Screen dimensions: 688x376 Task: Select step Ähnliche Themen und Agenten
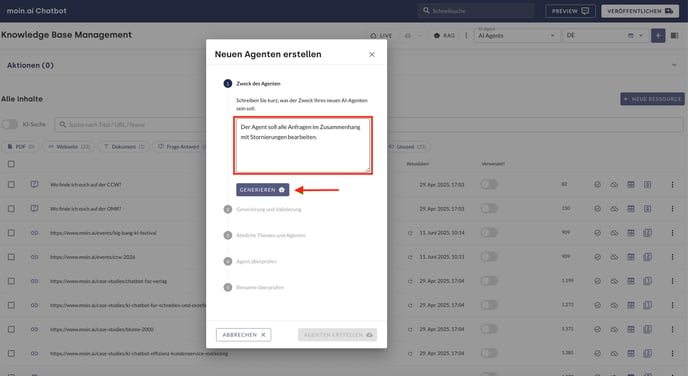265,235
